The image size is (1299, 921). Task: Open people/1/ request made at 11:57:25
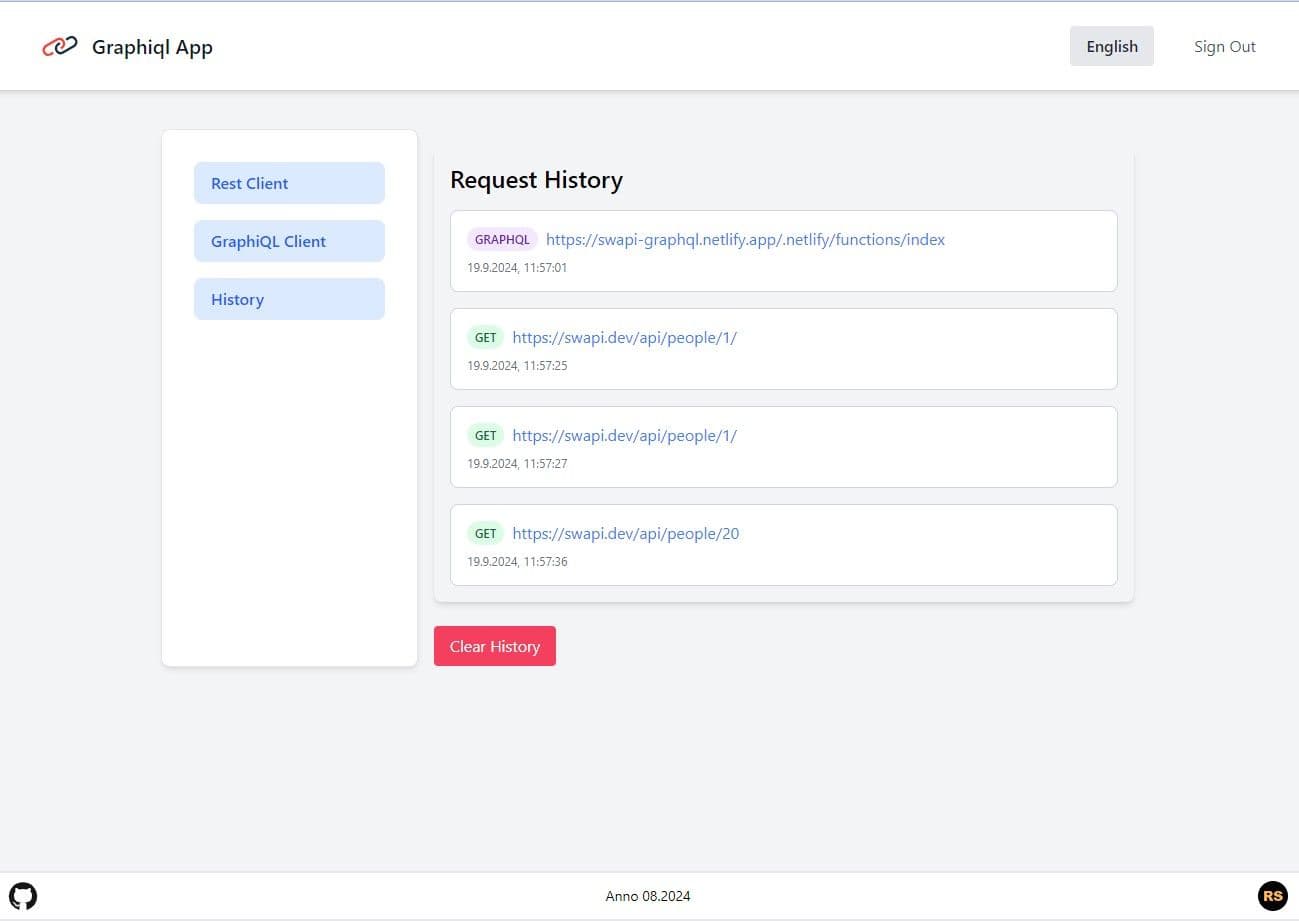pyautogui.click(x=624, y=338)
